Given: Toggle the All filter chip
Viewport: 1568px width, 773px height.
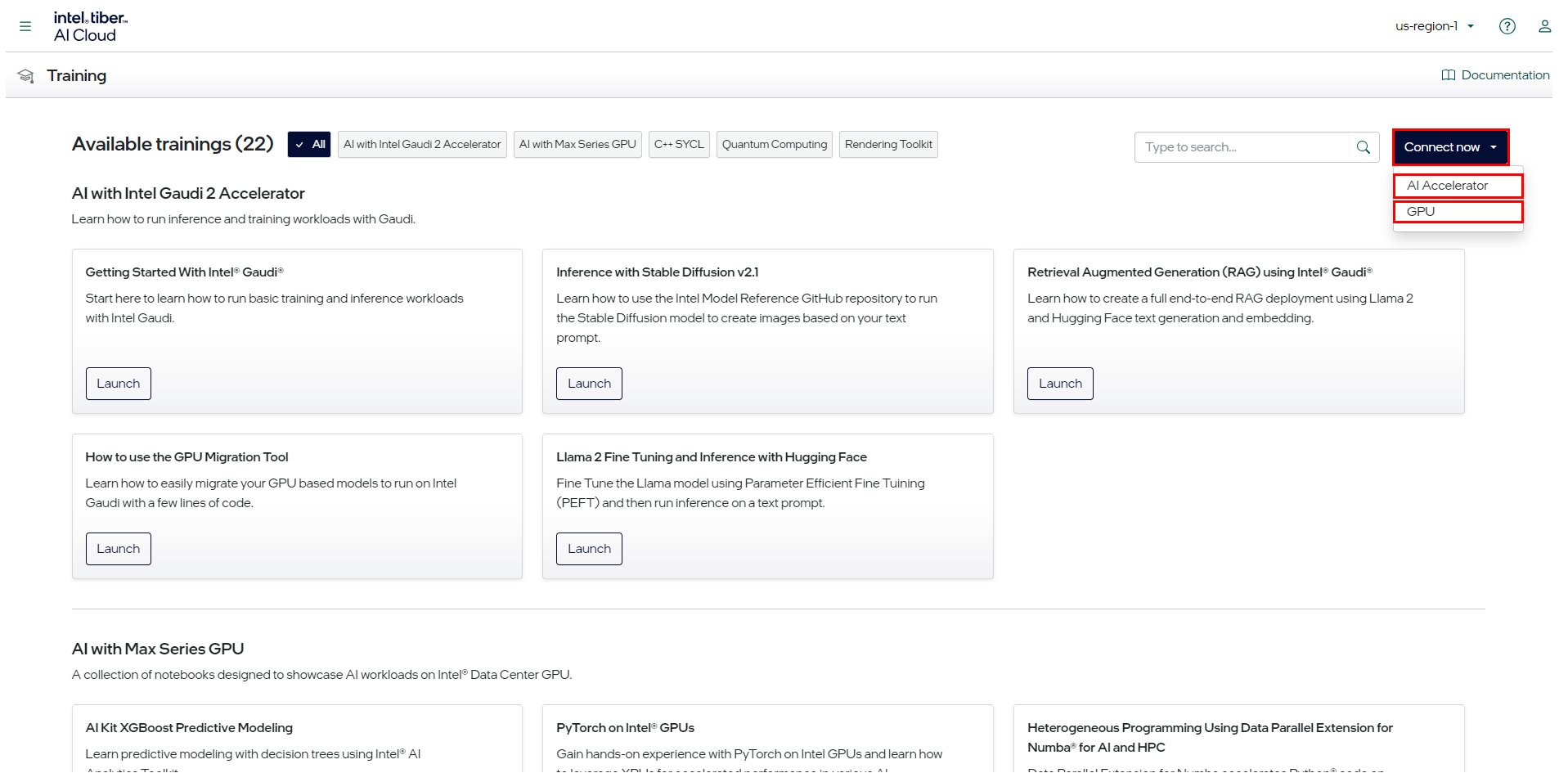Looking at the screenshot, I should pos(309,145).
